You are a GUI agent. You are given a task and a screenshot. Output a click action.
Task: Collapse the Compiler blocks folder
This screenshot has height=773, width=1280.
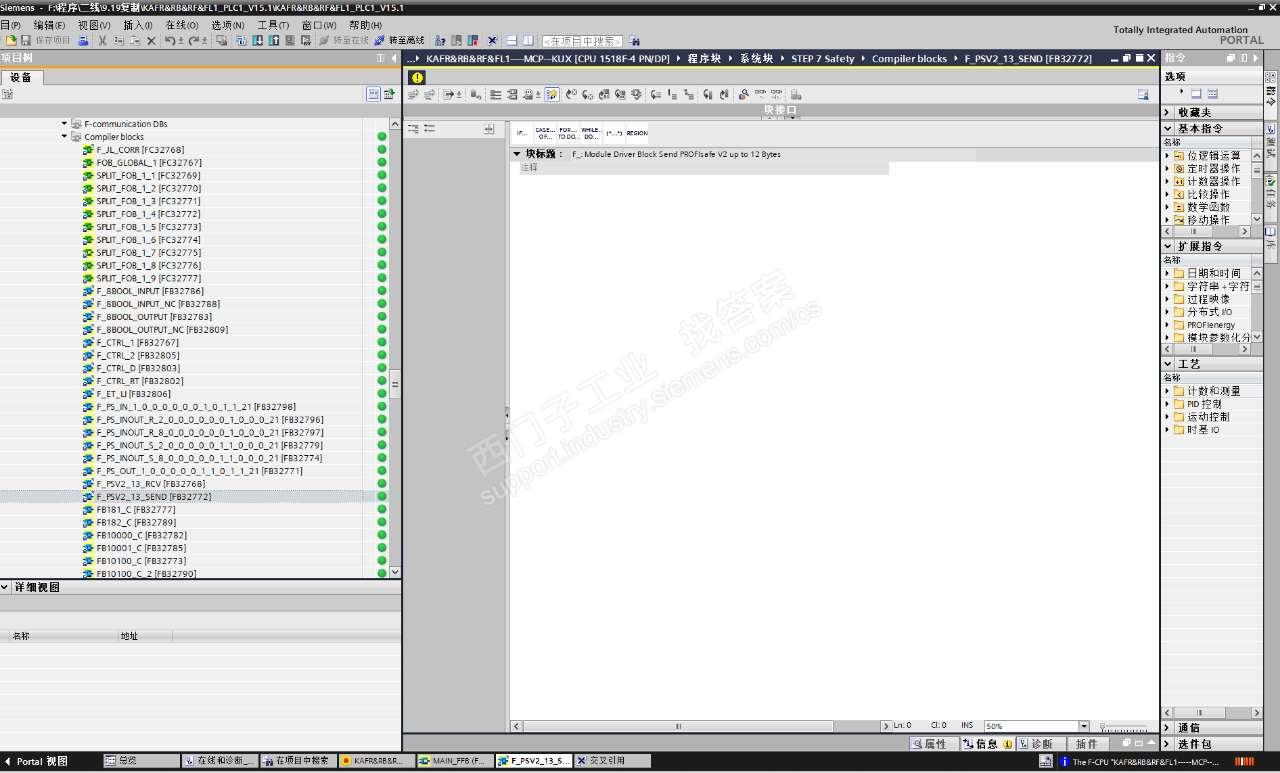[x=64, y=137]
